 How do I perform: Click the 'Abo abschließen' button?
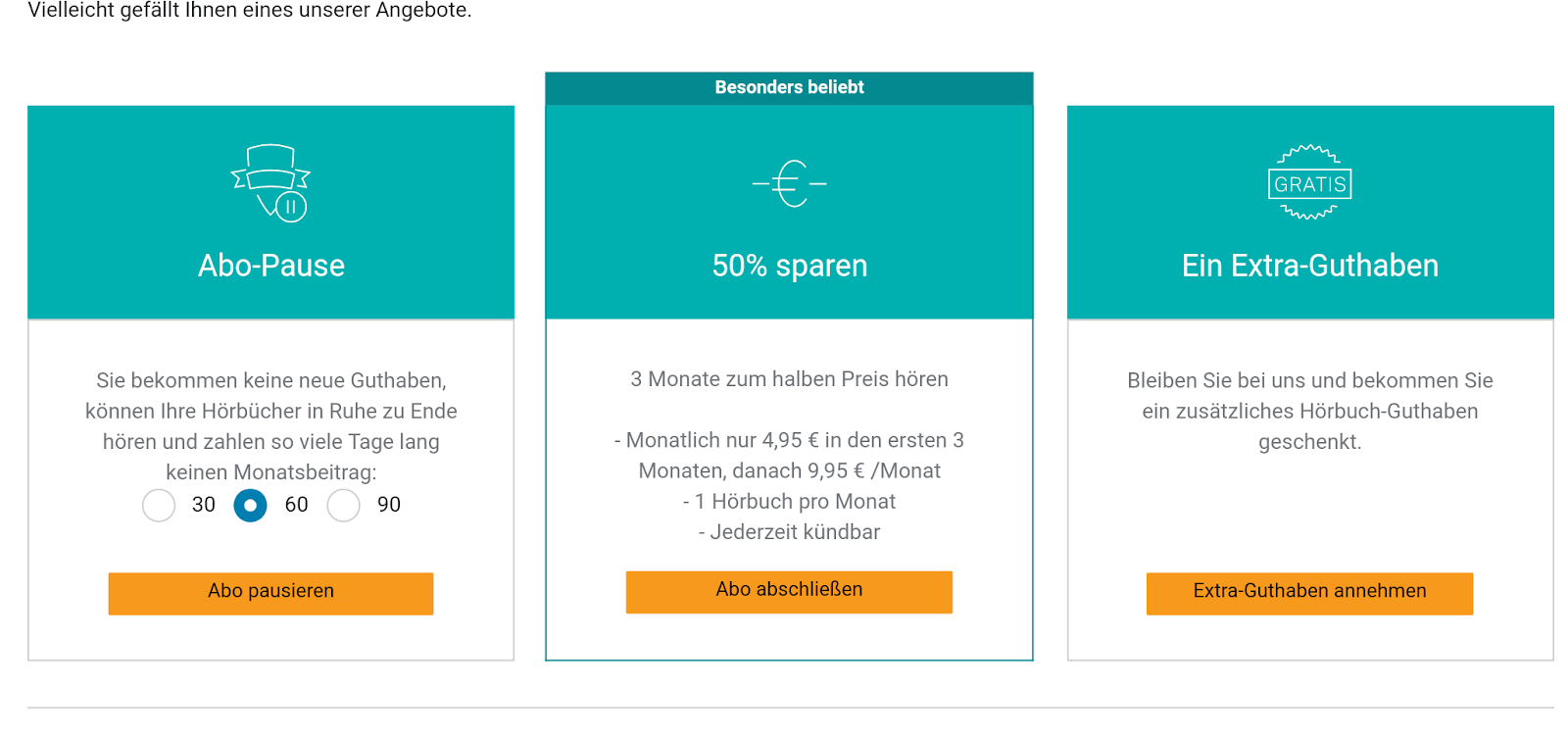click(789, 591)
